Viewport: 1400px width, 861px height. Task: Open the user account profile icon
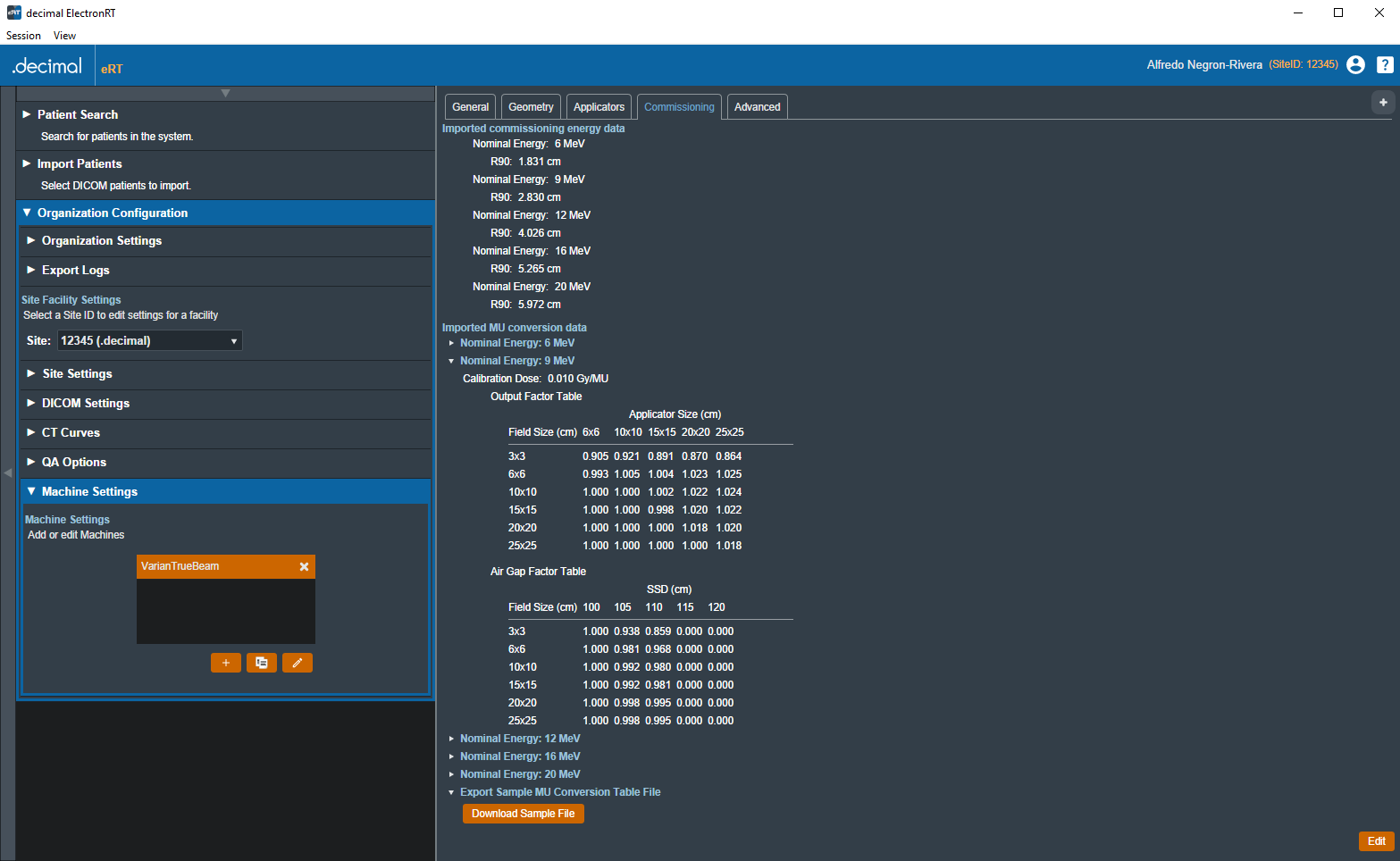1355,64
